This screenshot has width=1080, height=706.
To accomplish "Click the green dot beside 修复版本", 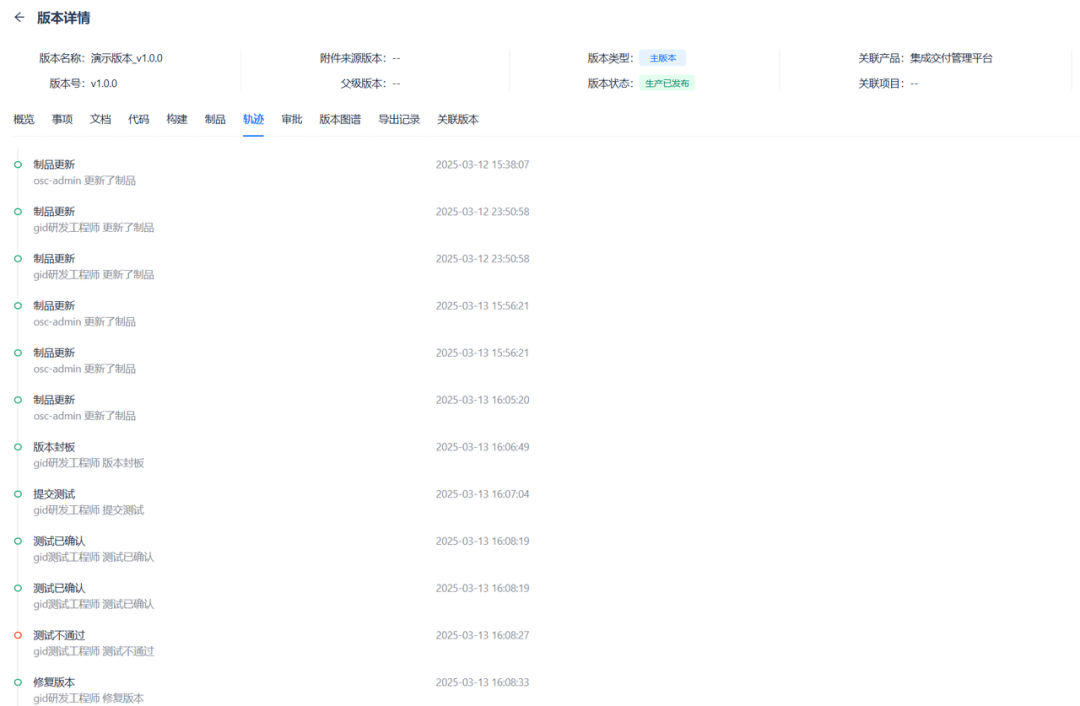I will pyautogui.click(x=18, y=682).
